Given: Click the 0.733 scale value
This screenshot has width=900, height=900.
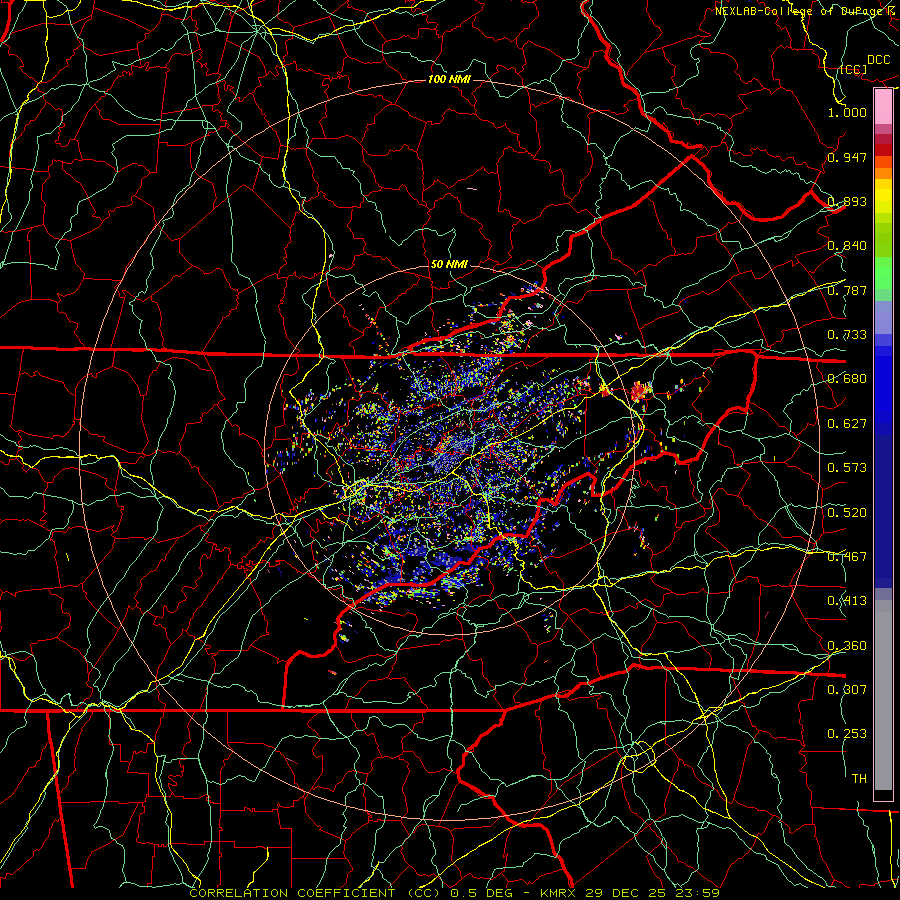Looking at the screenshot, I should pos(847,335).
